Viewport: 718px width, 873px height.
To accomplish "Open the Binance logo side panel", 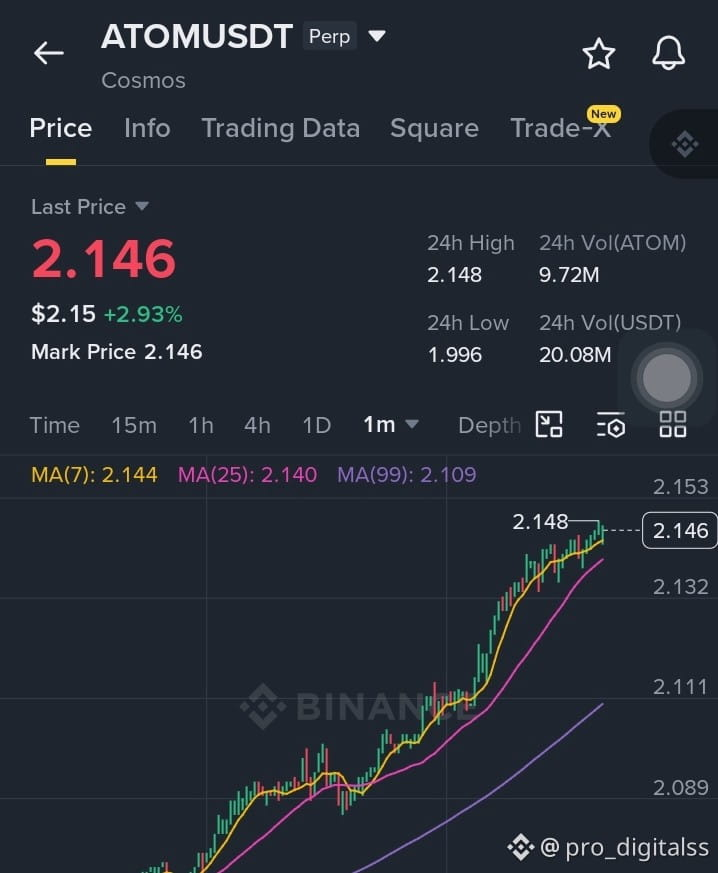I will tap(685, 145).
